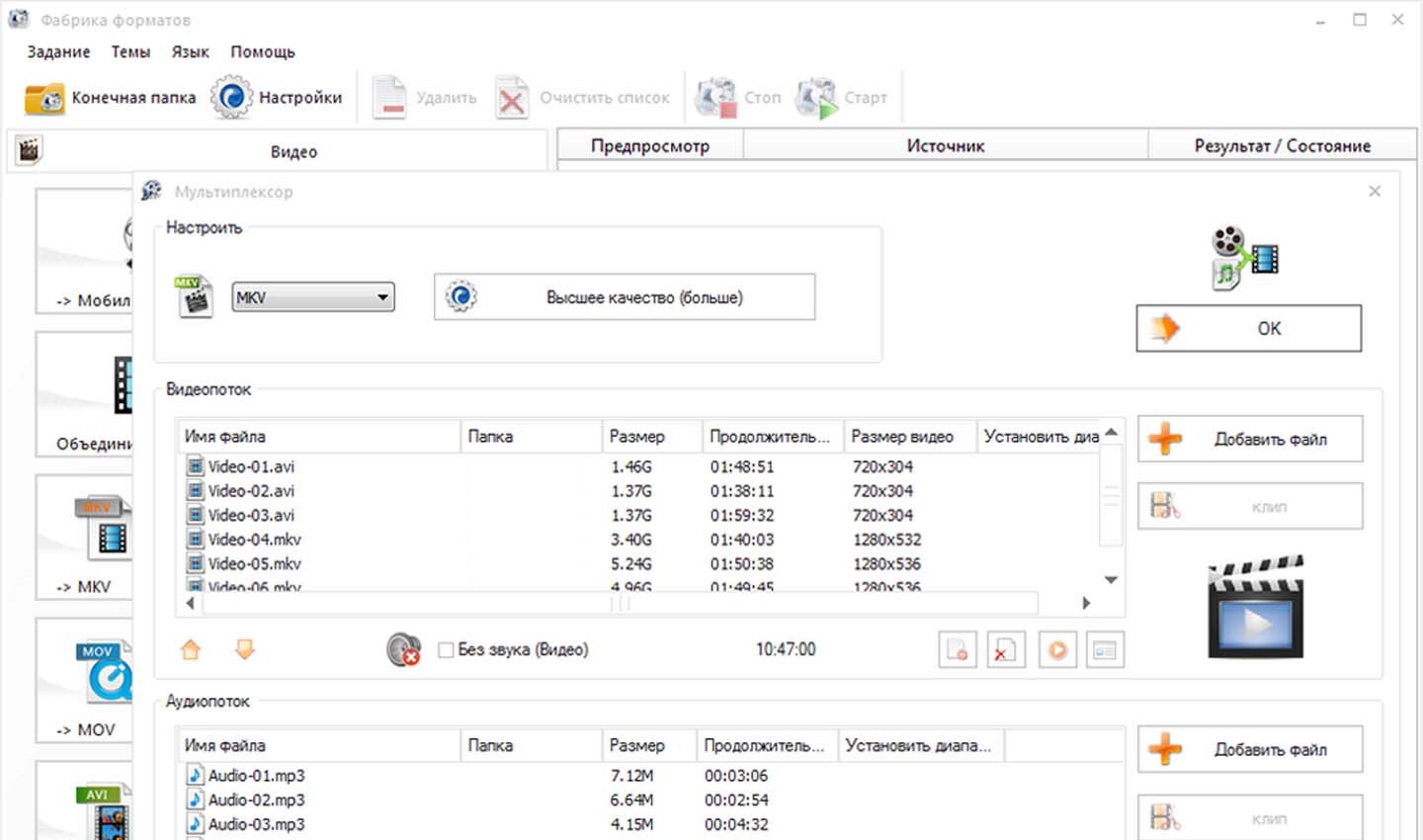The height and width of the screenshot is (840, 1423).
Task: Choose the -> MKV conversion tile
Action: coord(85,537)
